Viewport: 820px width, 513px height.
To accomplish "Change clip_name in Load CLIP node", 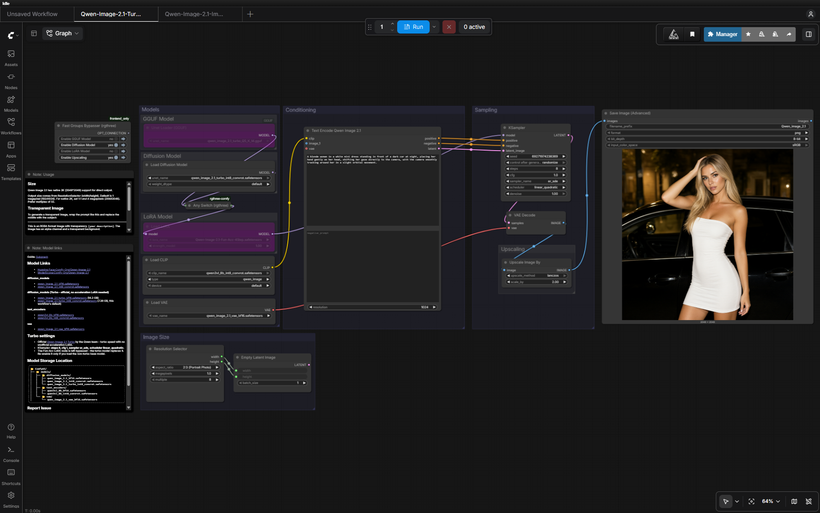I will (x=209, y=273).
